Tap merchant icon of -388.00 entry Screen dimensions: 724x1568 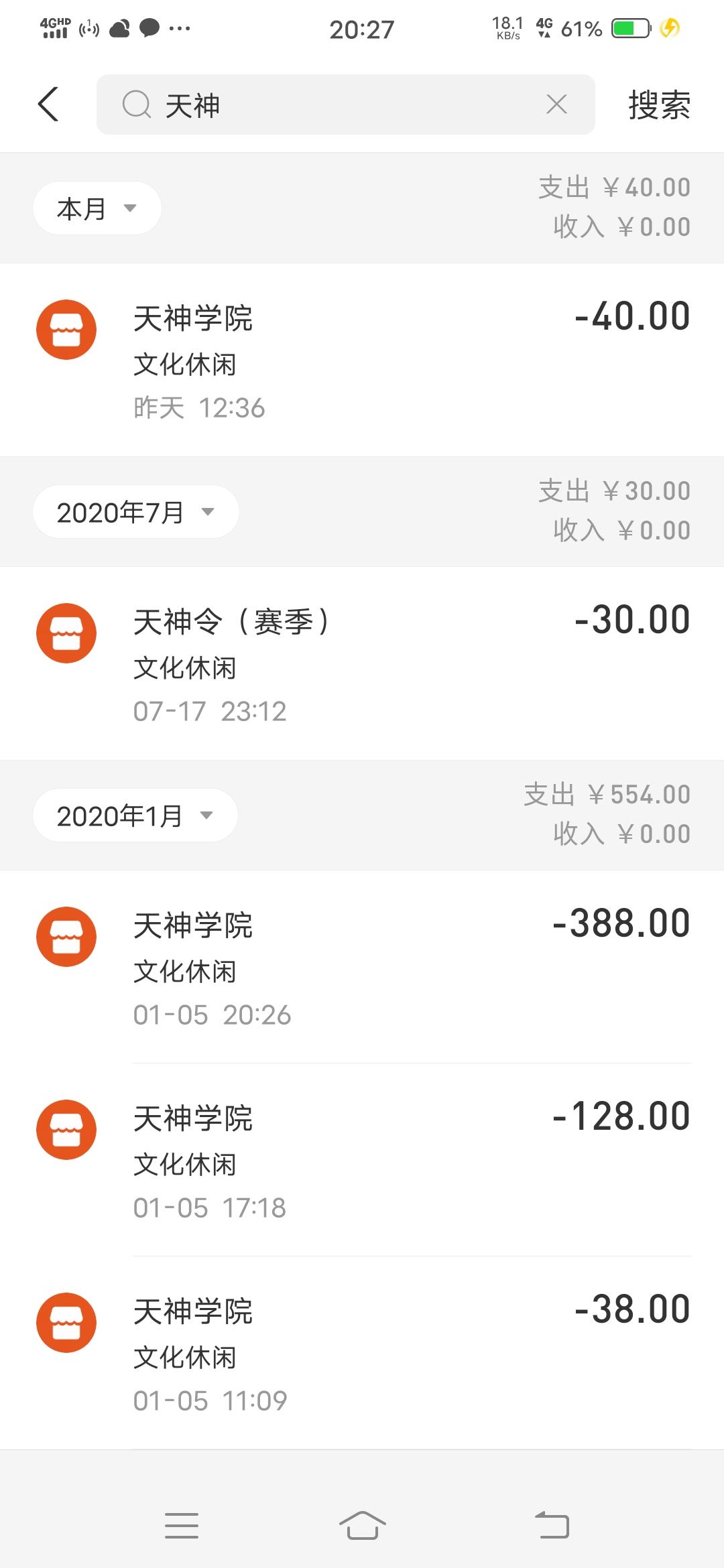[x=66, y=937]
